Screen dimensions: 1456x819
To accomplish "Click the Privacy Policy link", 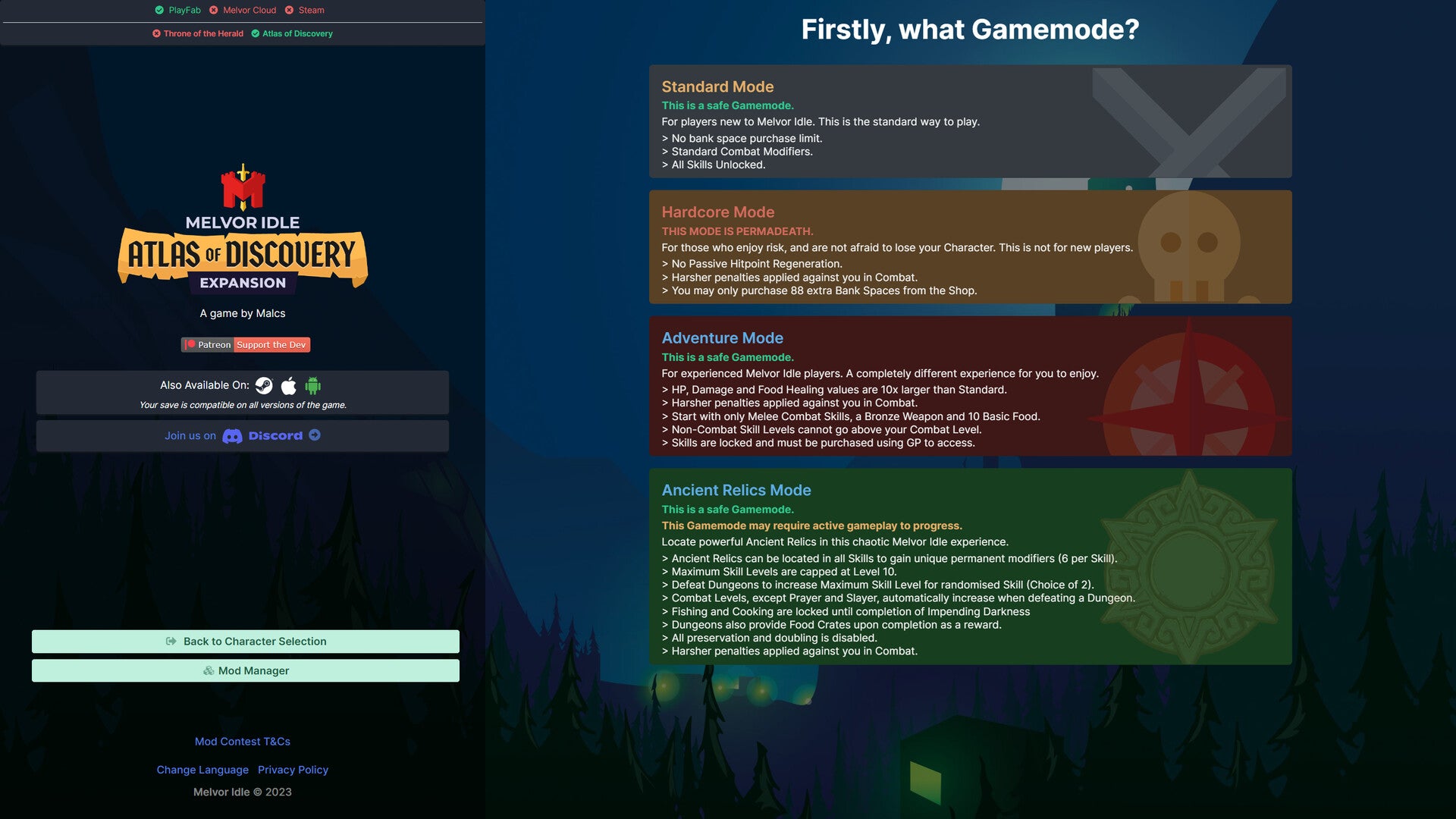I will point(293,770).
